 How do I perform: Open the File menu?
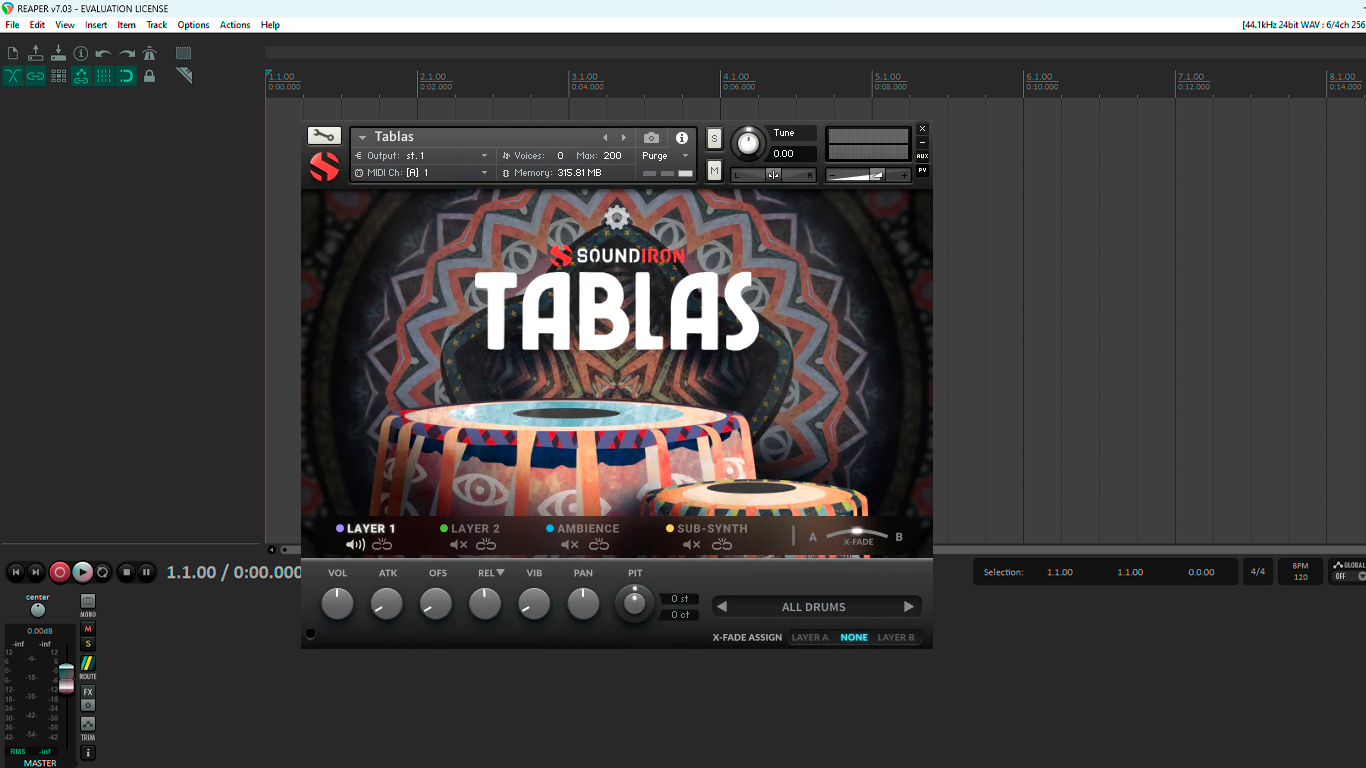12,25
